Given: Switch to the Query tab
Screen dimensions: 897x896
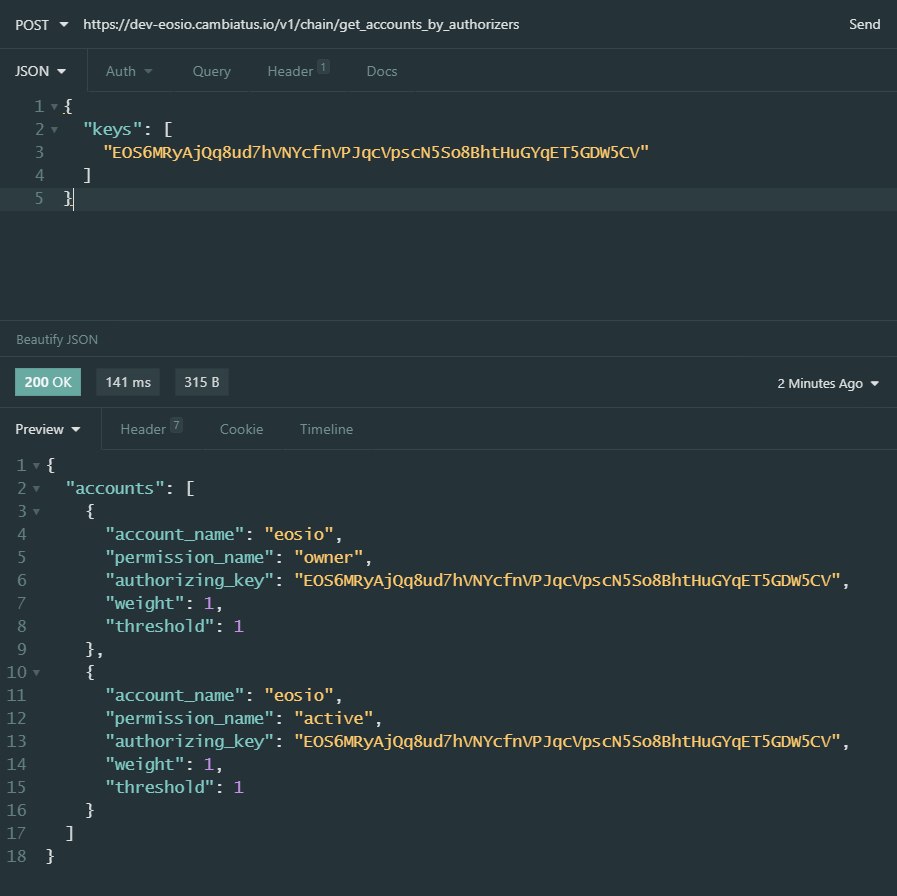Looking at the screenshot, I should [211, 71].
